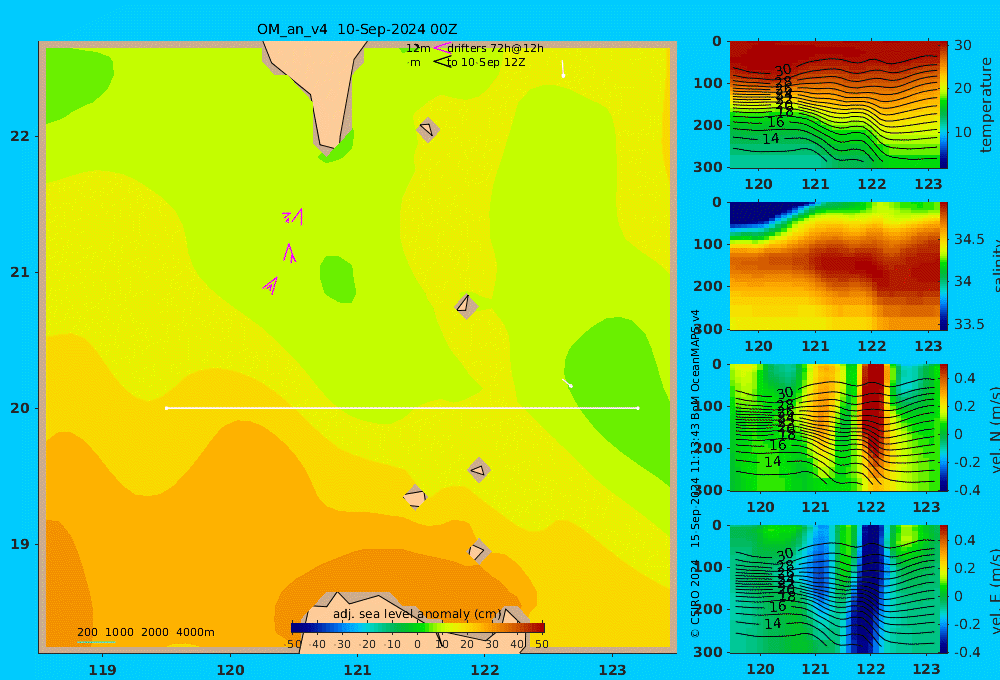Click the island marker near latitude 18.95

[479, 551]
